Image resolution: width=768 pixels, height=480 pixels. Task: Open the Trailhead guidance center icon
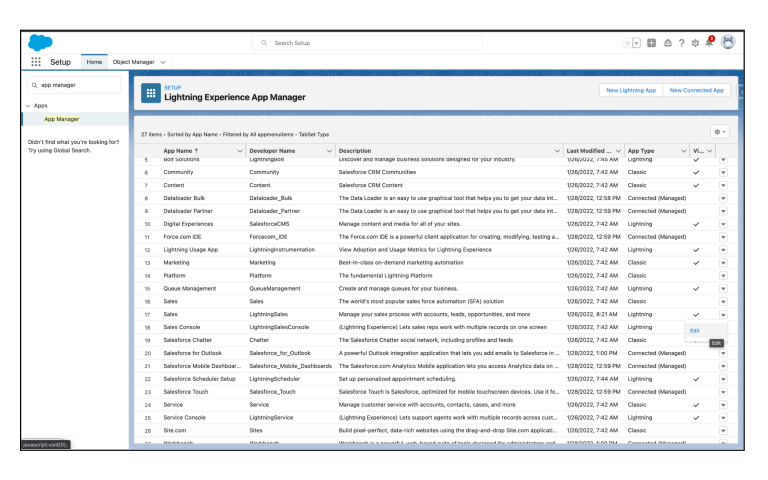(668, 43)
